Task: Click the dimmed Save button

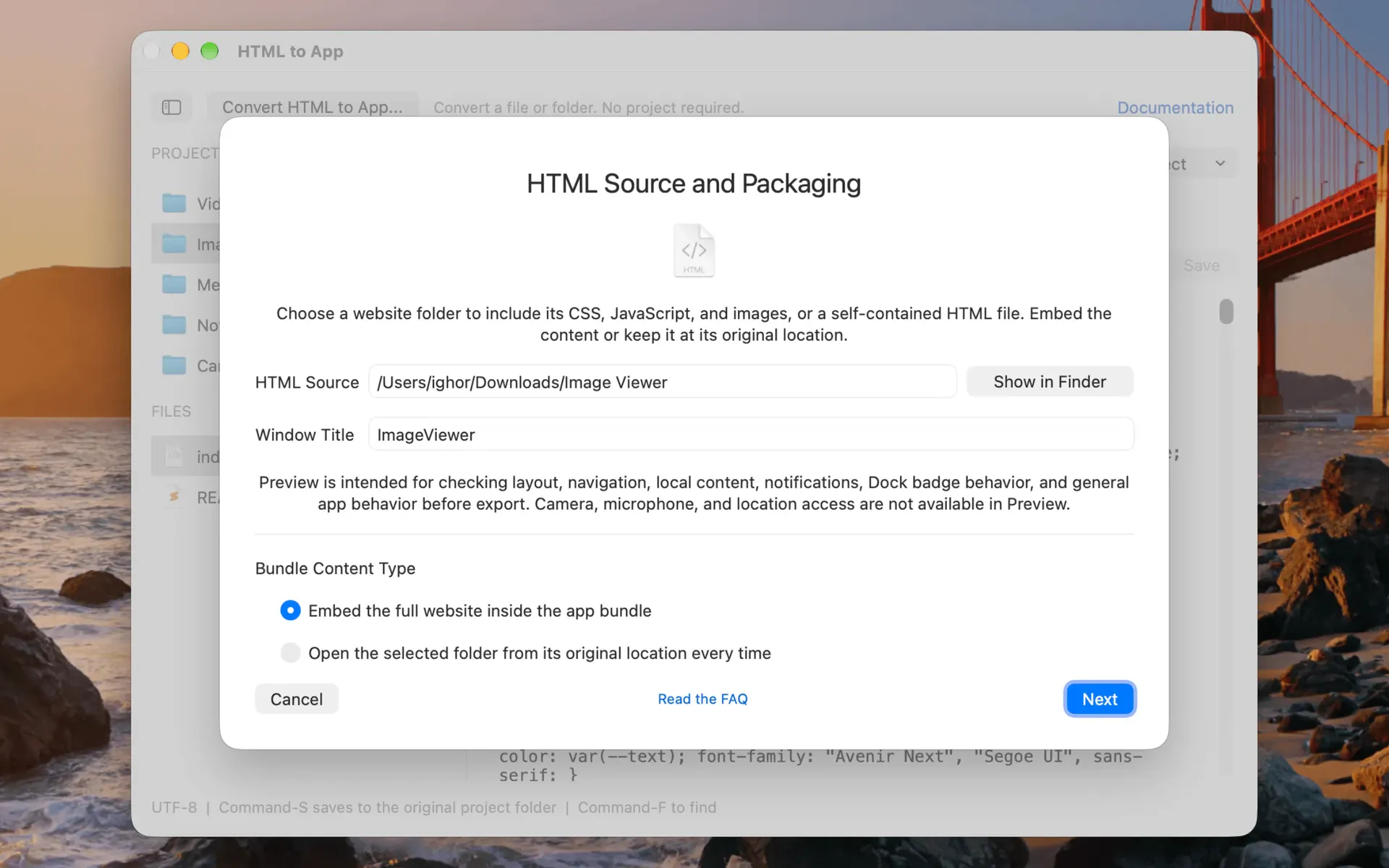Action: [1202, 265]
